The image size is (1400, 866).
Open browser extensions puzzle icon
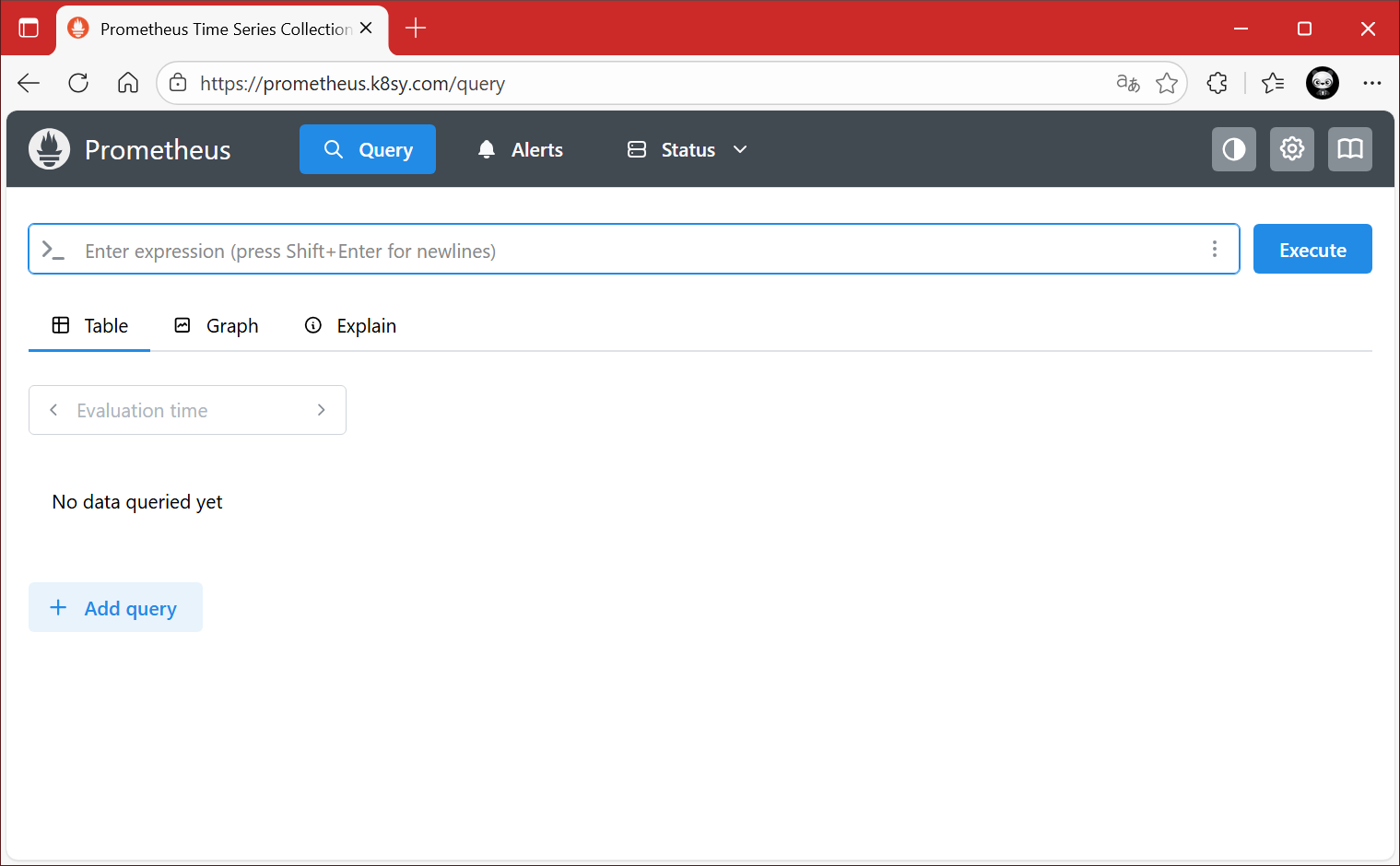click(1218, 83)
